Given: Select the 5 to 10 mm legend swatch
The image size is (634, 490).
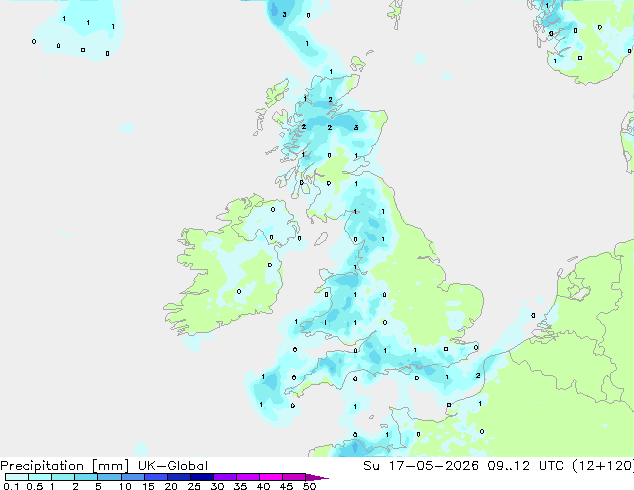Looking at the screenshot, I should click(x=109, y=477).
